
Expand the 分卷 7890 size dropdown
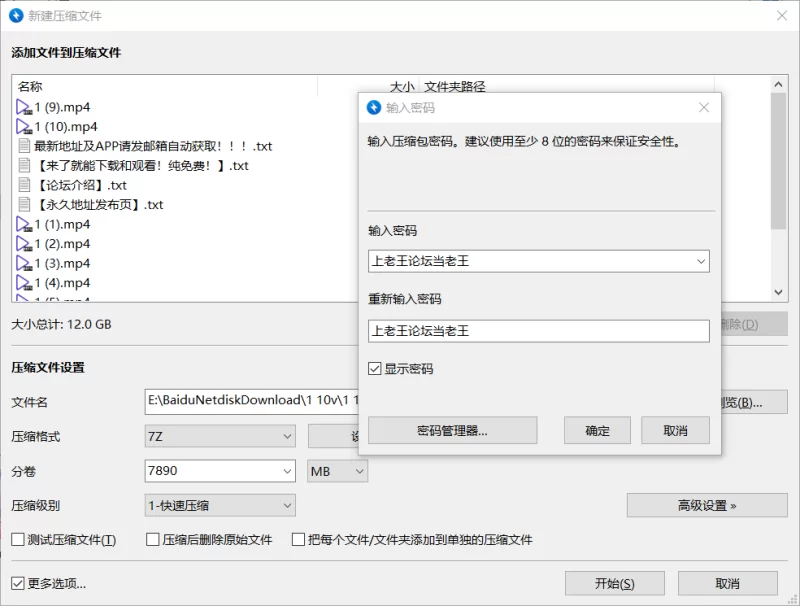(287, 471)
